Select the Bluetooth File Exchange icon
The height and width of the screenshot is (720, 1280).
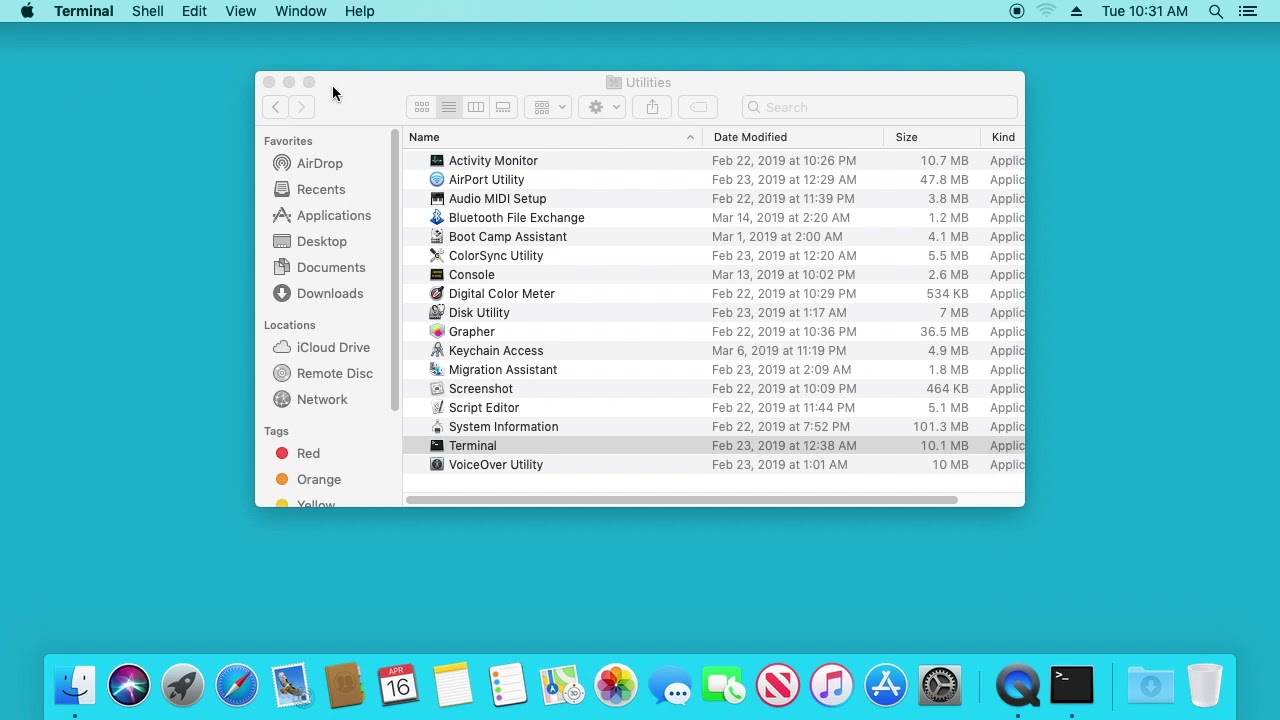[437, 217]
